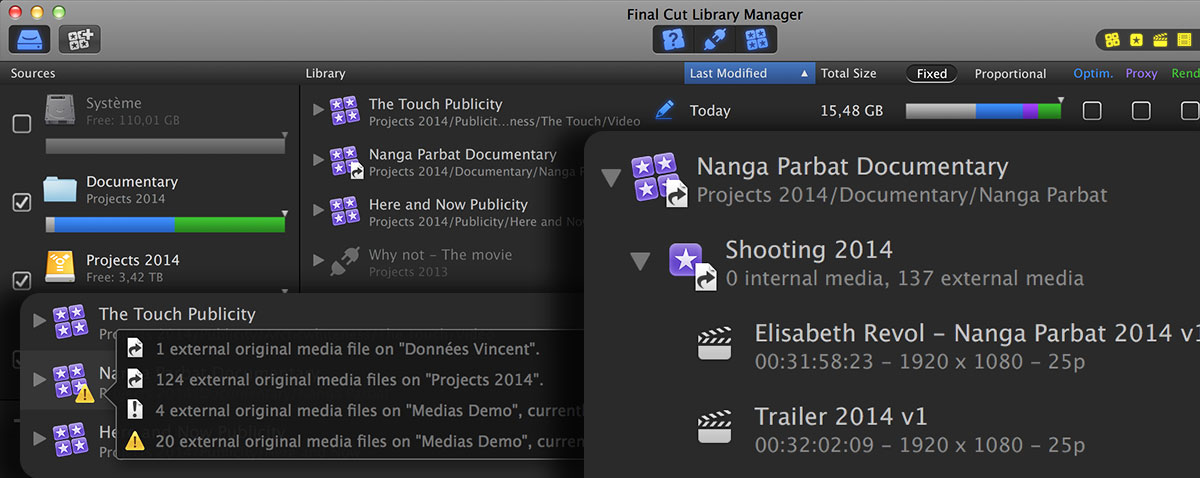Uncheck the Projects 2014 source checkbox
The image size is (1200, 478).
click(x=21, y=280)
